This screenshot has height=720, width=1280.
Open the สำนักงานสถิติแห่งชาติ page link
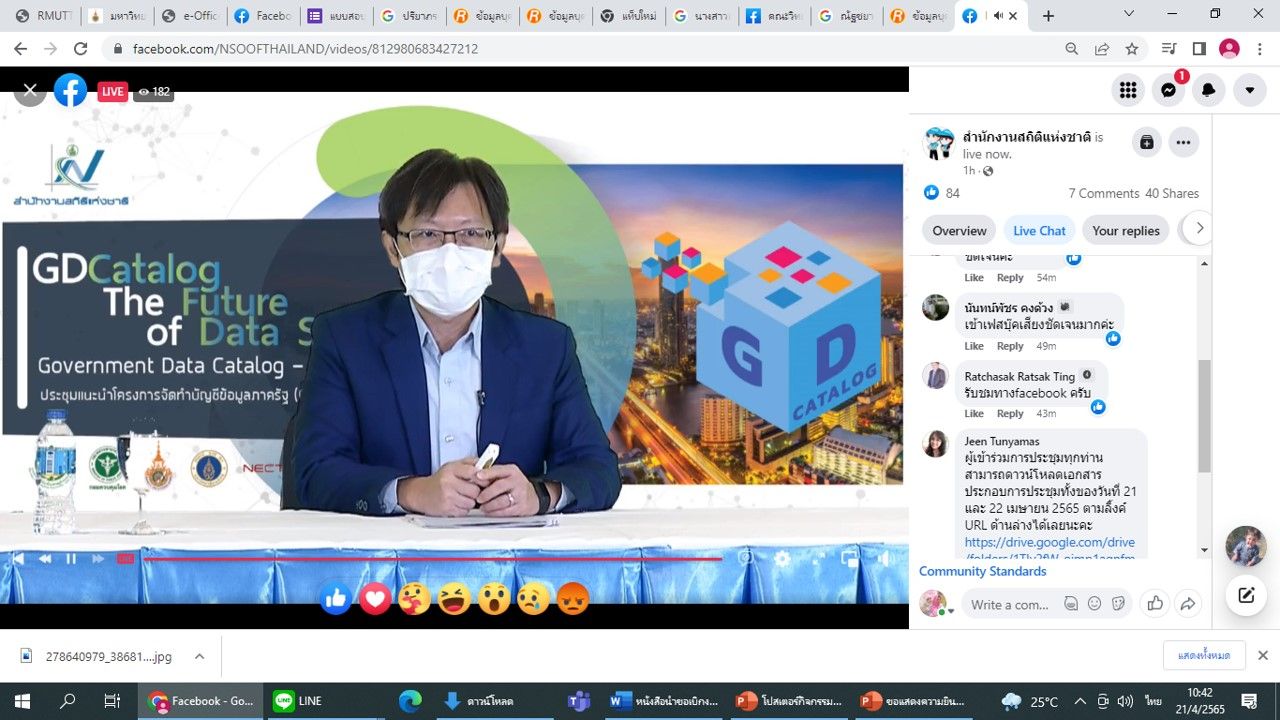point(1026,137)
